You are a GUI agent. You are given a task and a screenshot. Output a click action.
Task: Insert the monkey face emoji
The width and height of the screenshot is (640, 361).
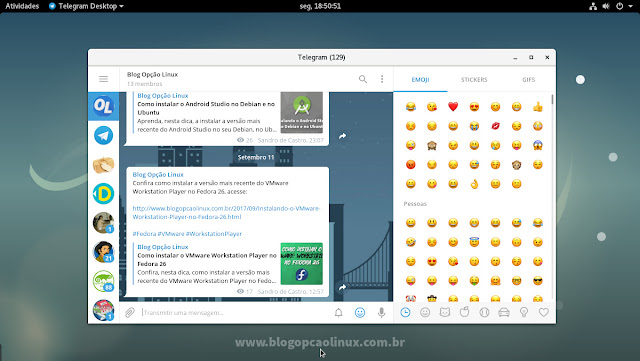point(516,165)
